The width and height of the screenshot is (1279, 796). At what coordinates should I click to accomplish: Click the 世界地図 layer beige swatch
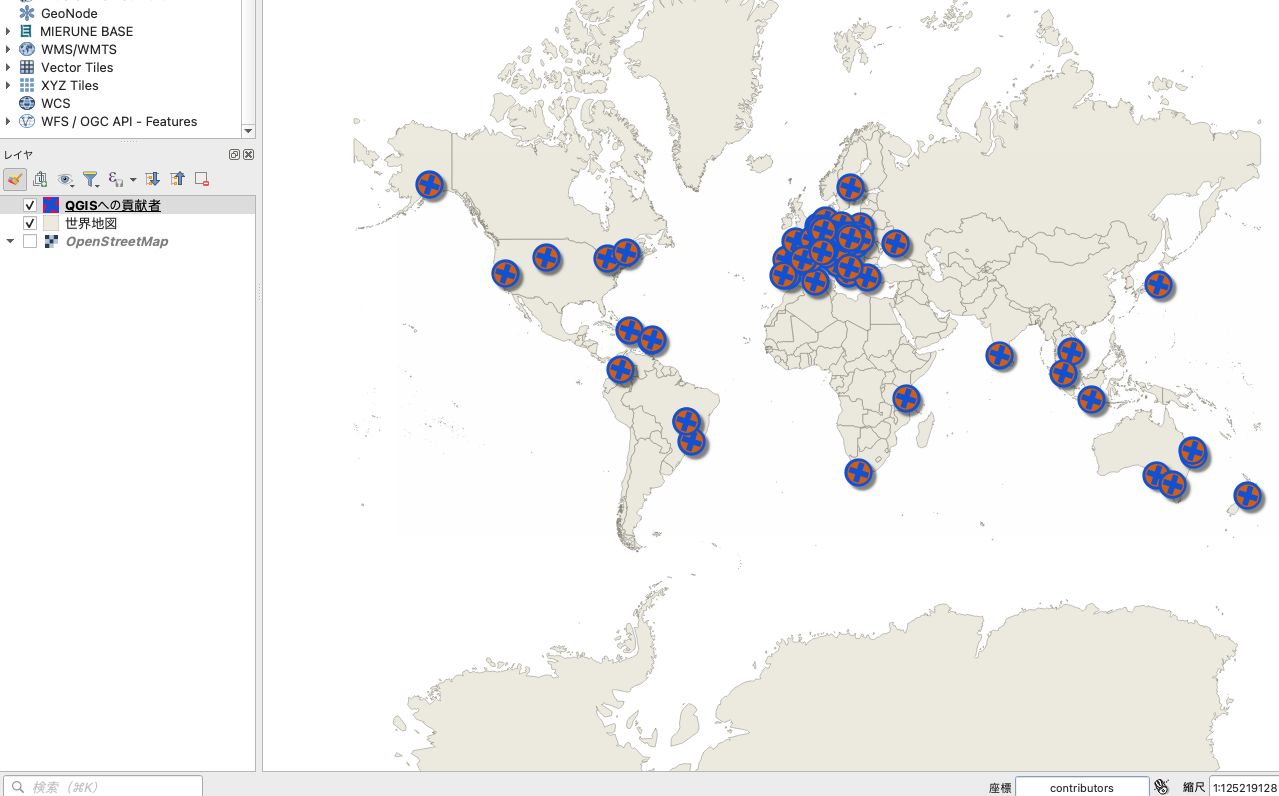(x=51, y=223)
